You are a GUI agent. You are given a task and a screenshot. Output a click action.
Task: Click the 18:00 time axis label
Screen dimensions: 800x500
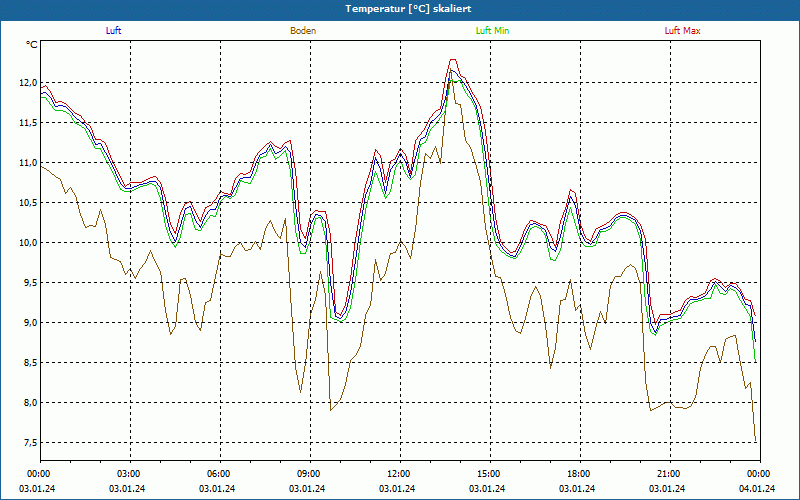[x=580, y=474]
